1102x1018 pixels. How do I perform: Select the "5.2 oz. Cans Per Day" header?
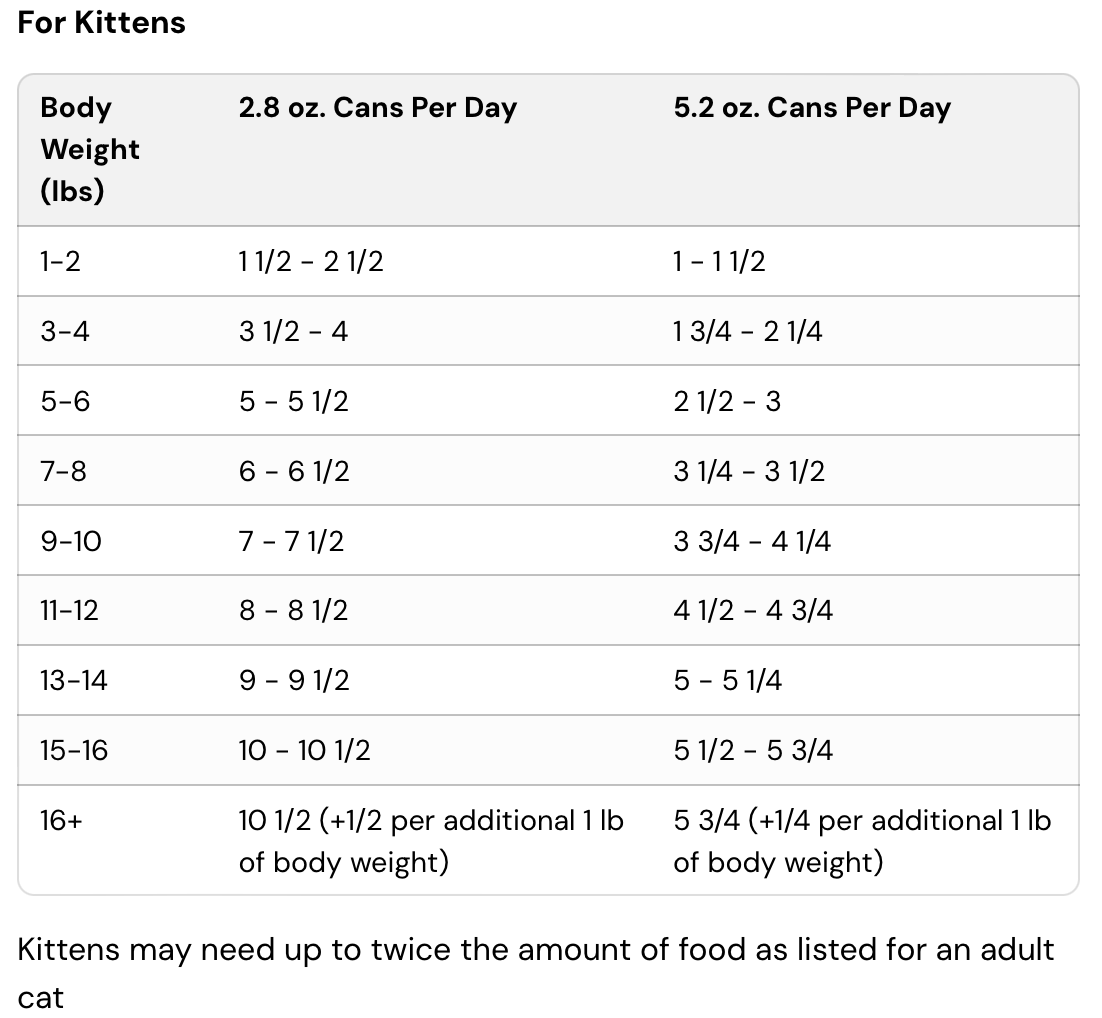pyautogui.click(x=811, y=108)
